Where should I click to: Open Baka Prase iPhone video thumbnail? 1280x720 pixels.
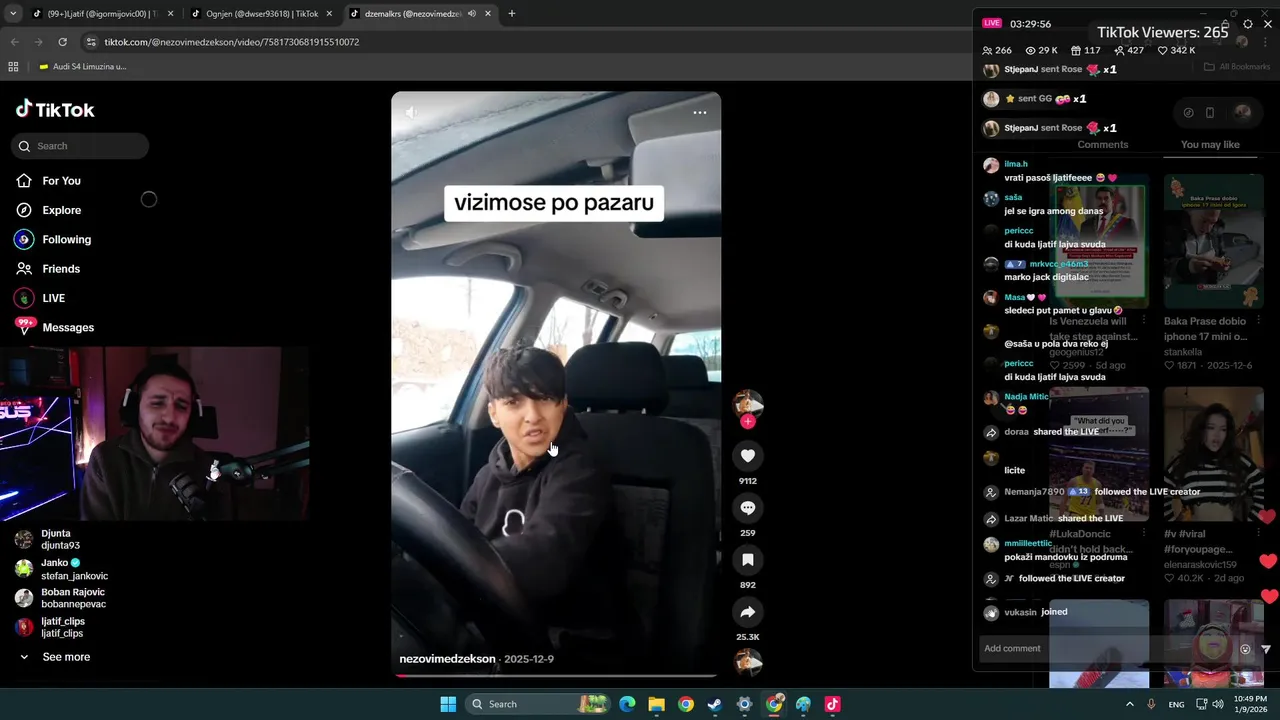1214,241
